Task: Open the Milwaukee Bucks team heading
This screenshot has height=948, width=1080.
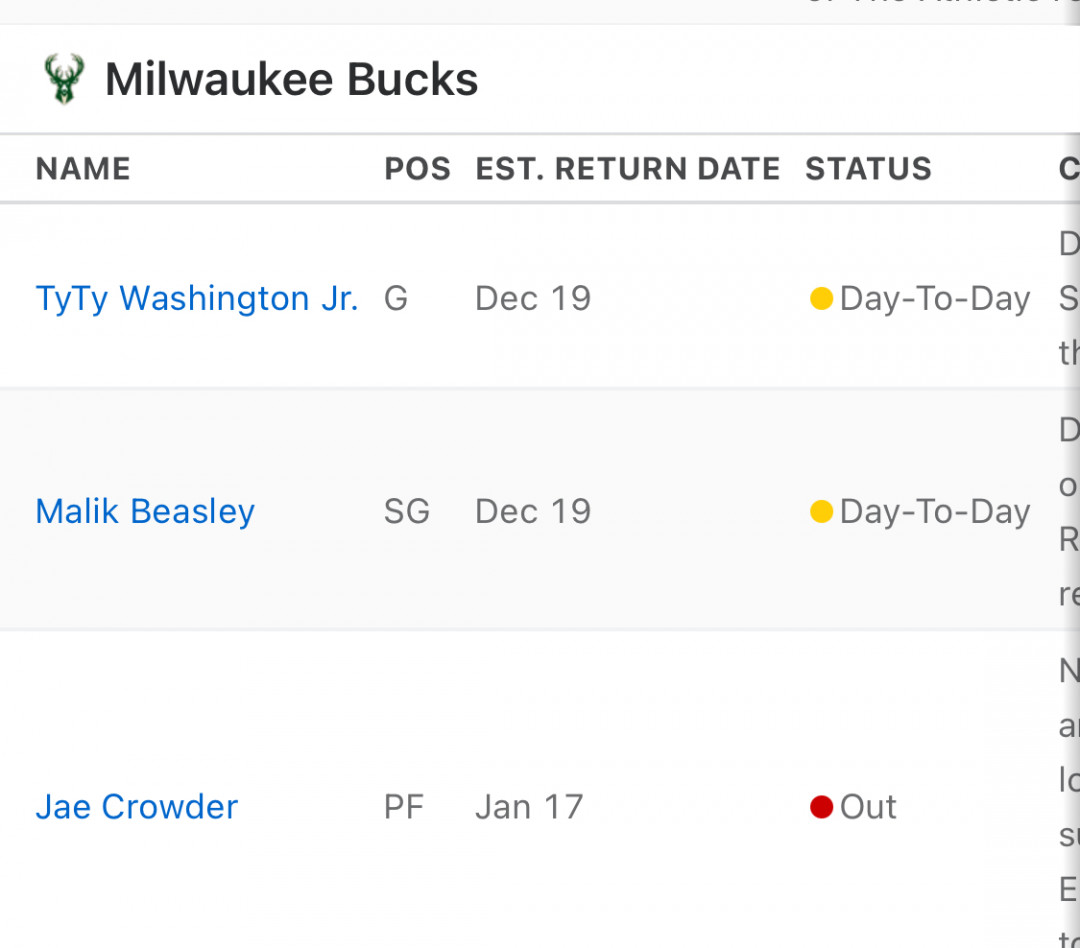Action: 291,79
